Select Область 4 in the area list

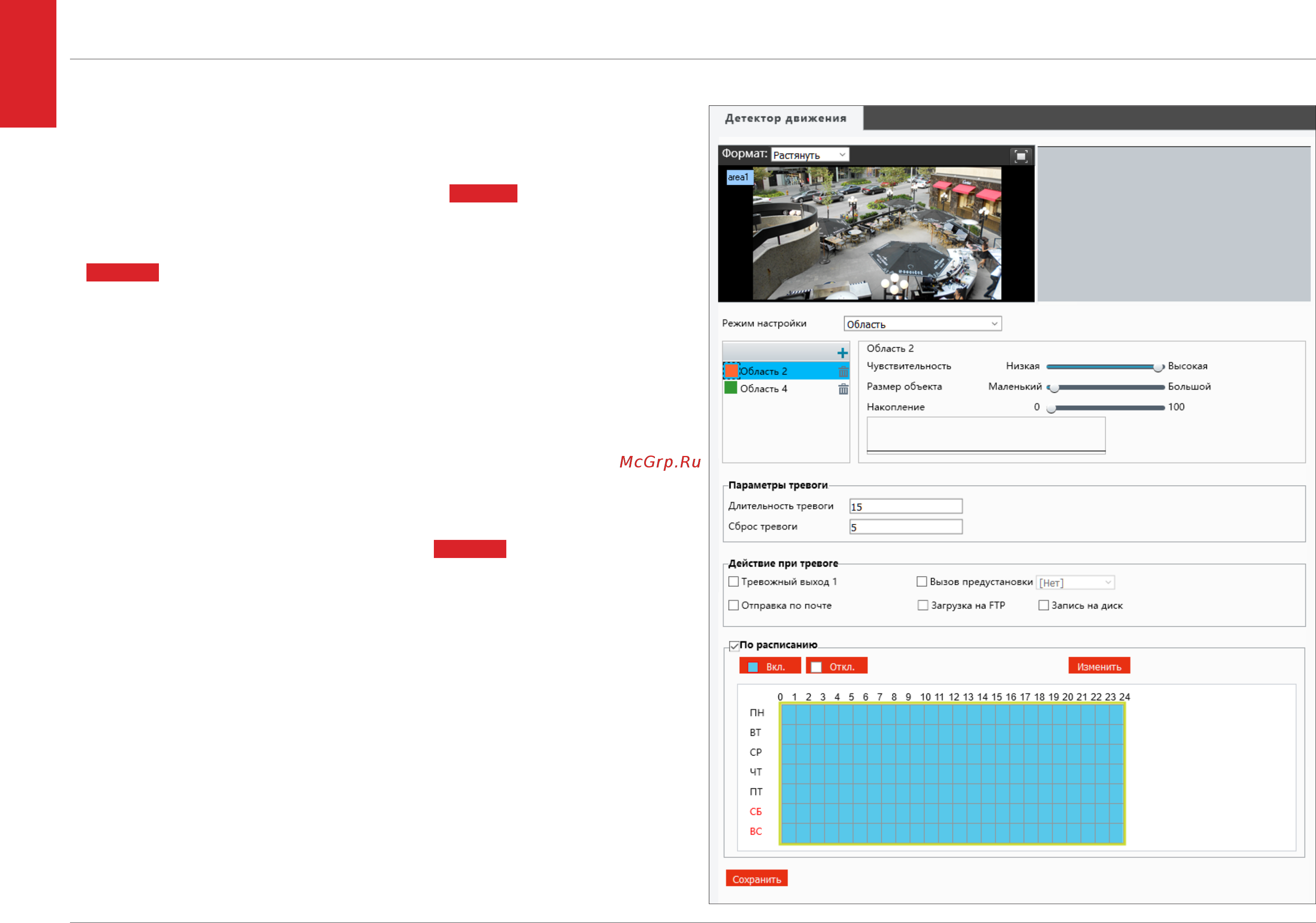785,388
